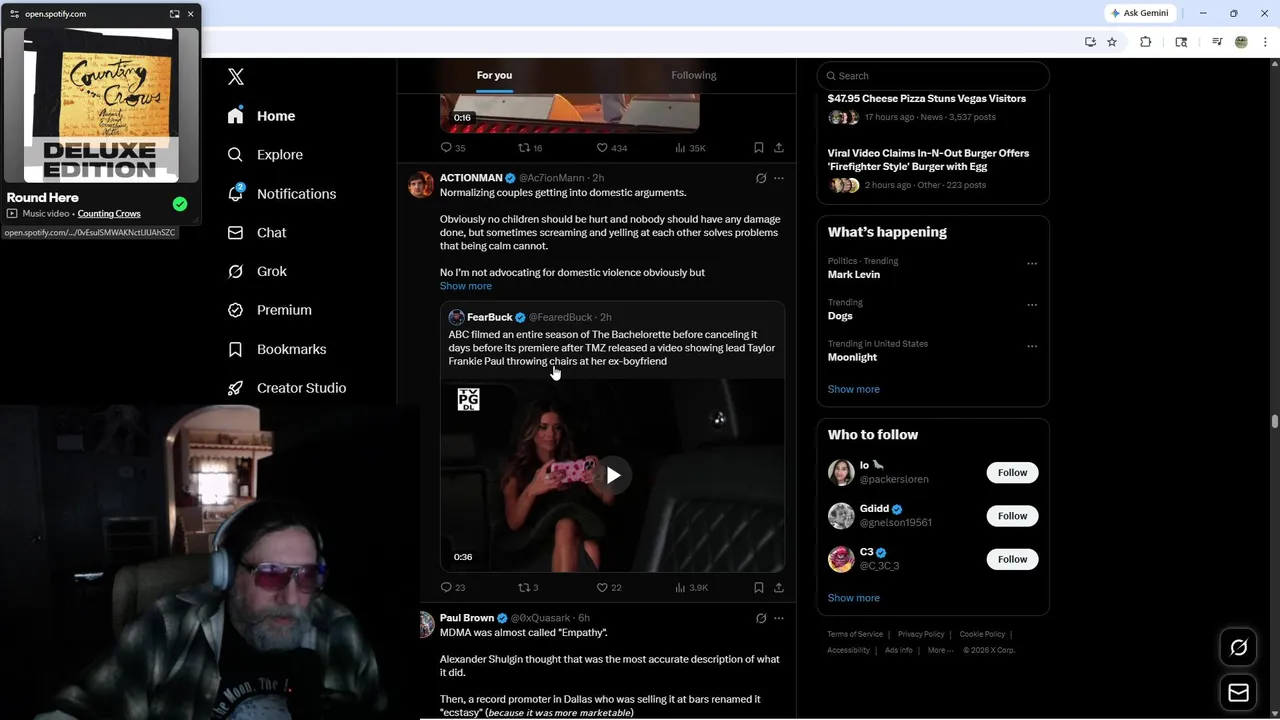This screenshot has width=1280, height=720.
Task: Switch to the Following tab
Action: (694, 75)
